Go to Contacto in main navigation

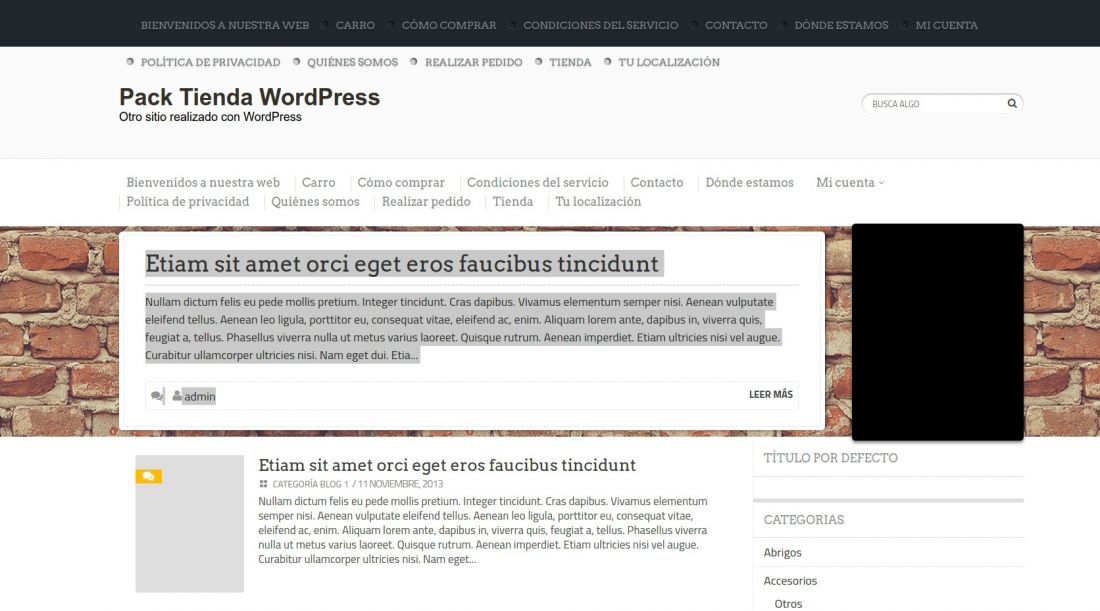[x=657, y=182]
